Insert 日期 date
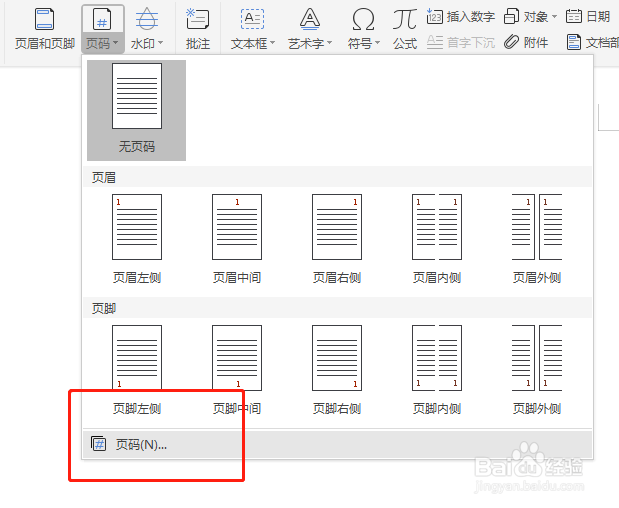Image resolution: width=619 pixels, height=508 pixels. click(x=588, y=17)
